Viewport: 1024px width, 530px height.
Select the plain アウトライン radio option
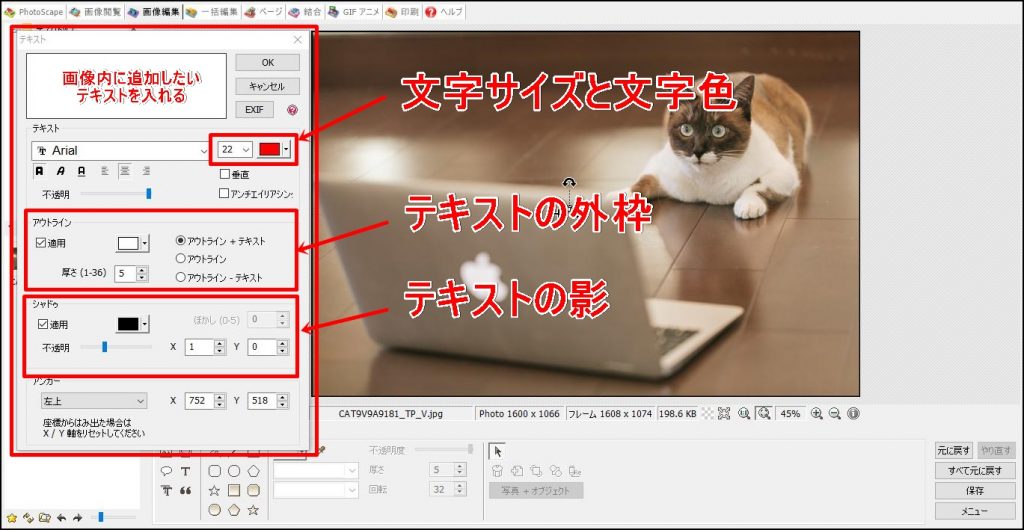coord(181,259)
